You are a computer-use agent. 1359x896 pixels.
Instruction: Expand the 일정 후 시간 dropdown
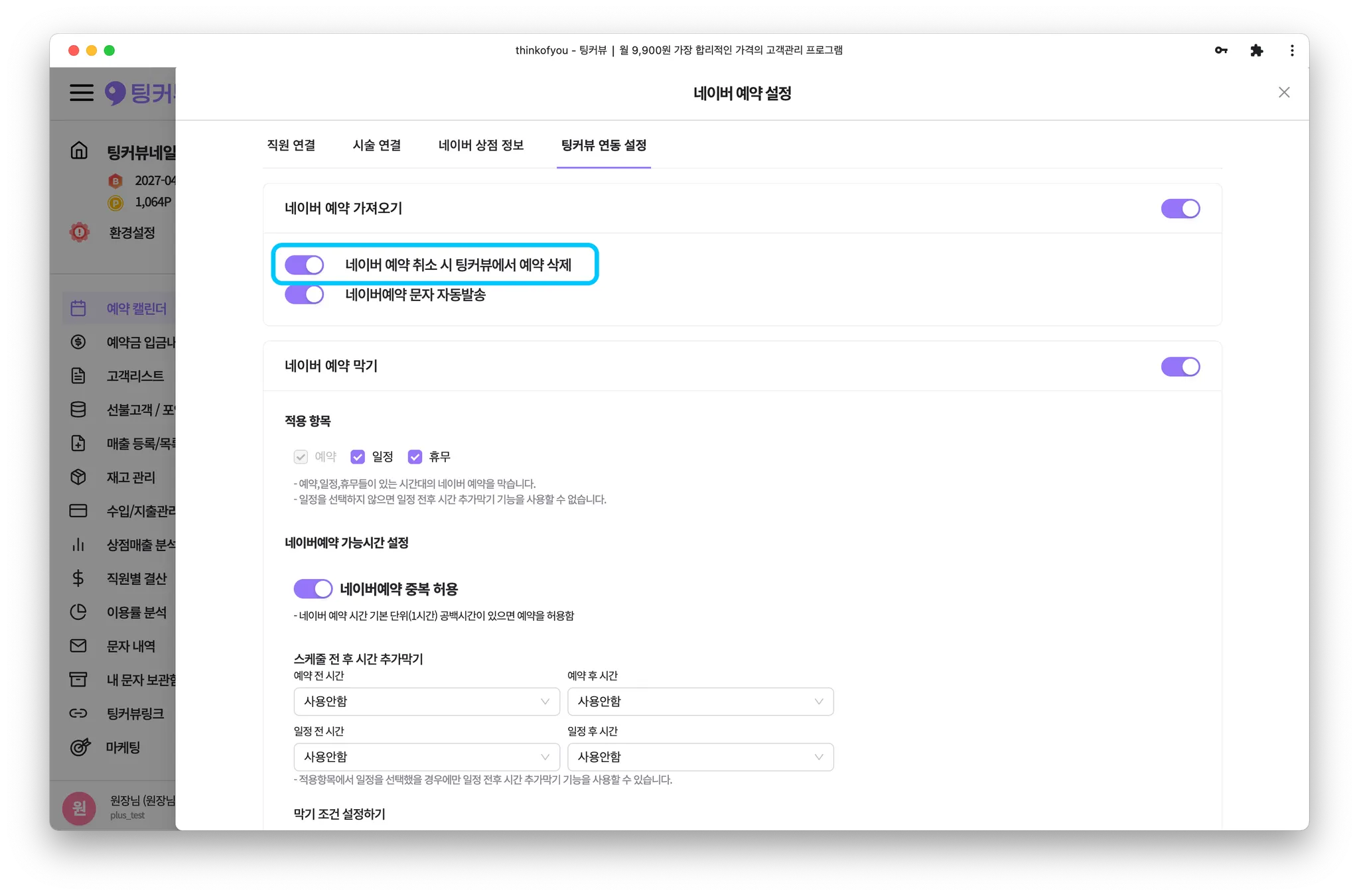pyautogui.click(x=700, y=757)
